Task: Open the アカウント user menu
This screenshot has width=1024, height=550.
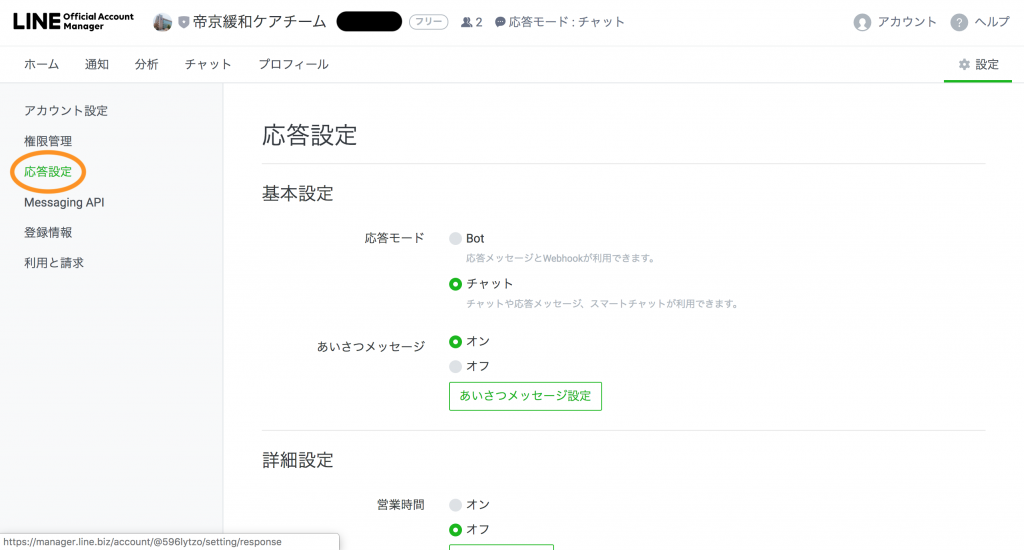Action: pyautogui.click(x=896, y=22)
